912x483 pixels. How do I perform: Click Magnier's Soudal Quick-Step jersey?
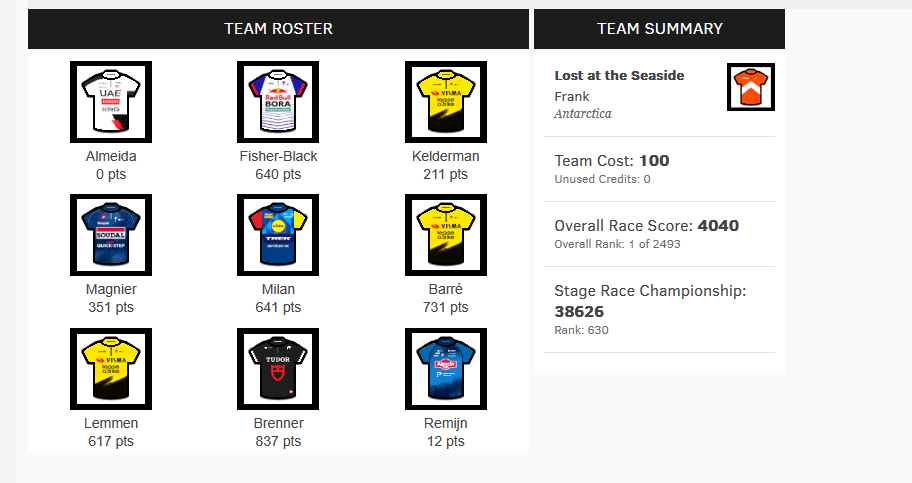(111, 235)
